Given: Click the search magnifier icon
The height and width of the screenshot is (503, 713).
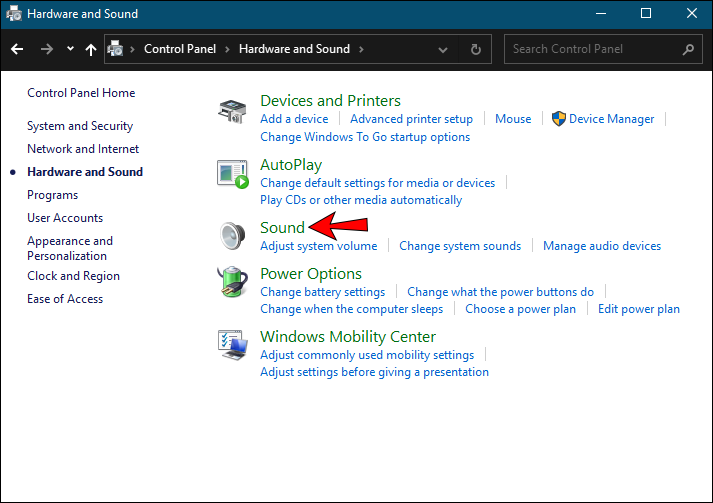Looking at the screenshot, I should point(688,49).
